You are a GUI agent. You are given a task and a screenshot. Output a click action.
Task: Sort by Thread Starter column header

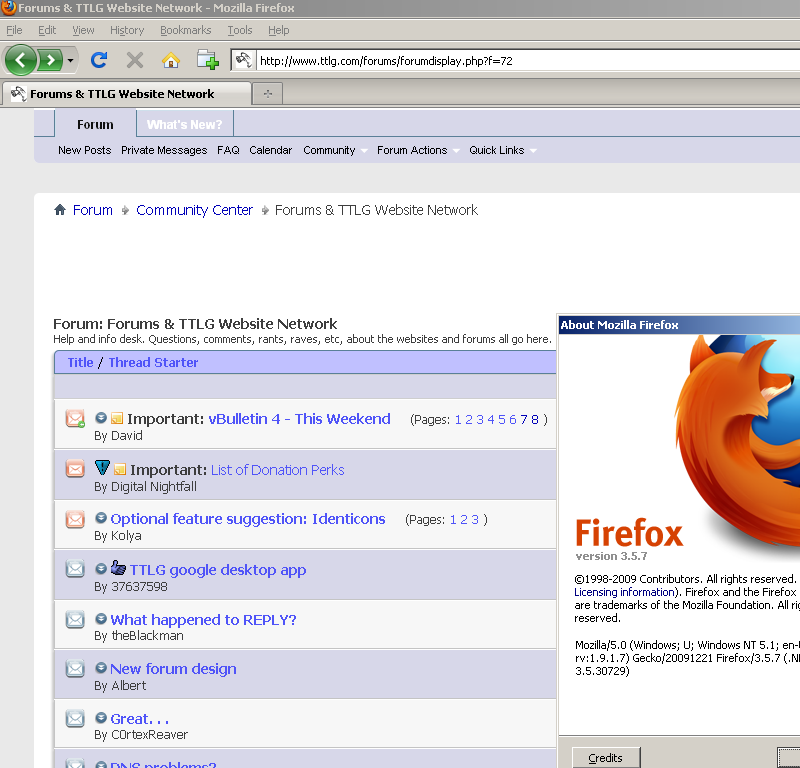tap(153, 362)
